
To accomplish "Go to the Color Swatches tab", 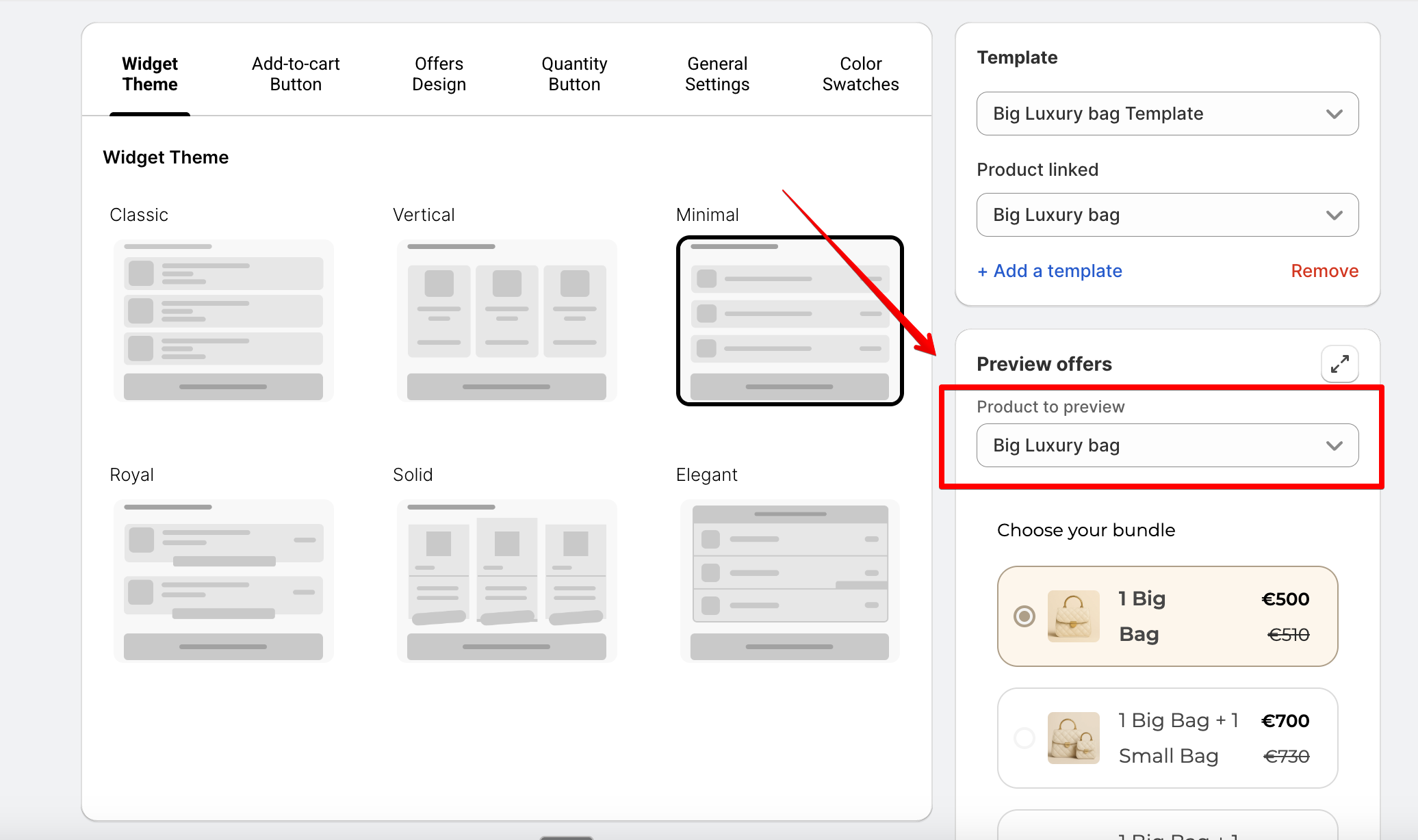I will point(860,74).
